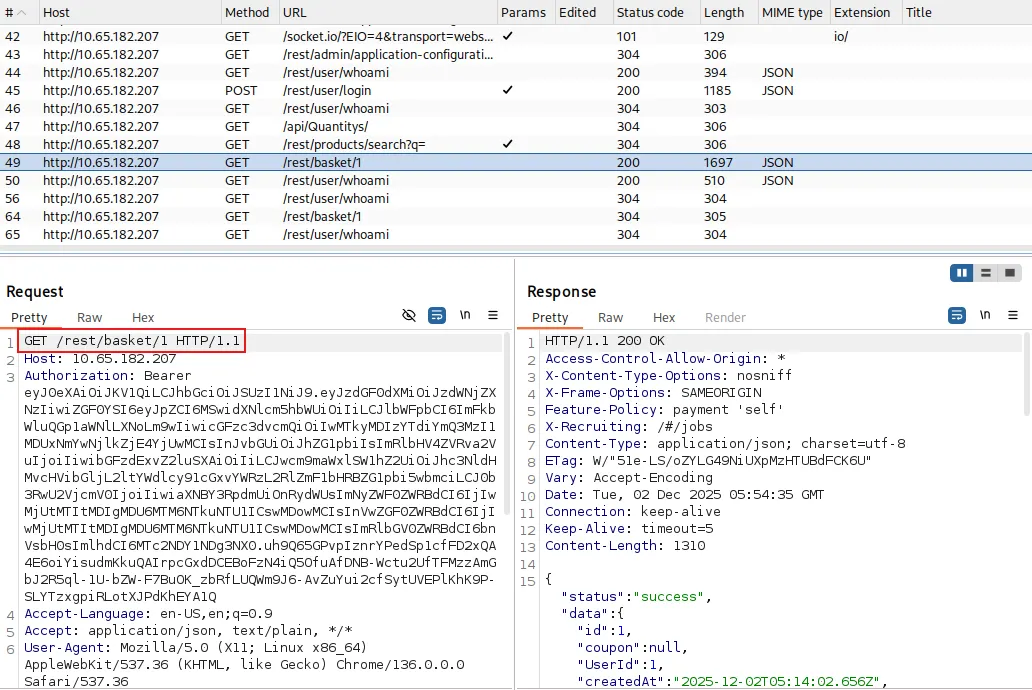This screenshot has width=1032, height=690.
Task: Select combined tabbed view layout icon
Action: 1010,273
